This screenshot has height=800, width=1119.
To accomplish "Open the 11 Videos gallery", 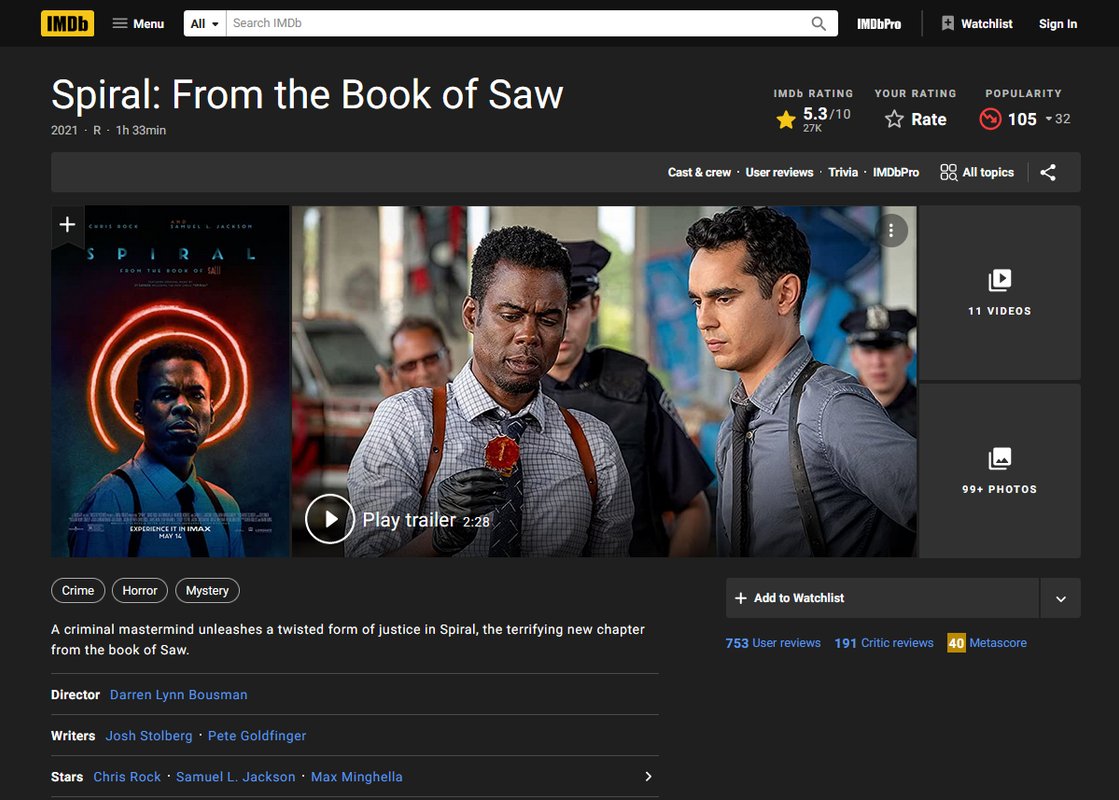I will pos(999,293).
